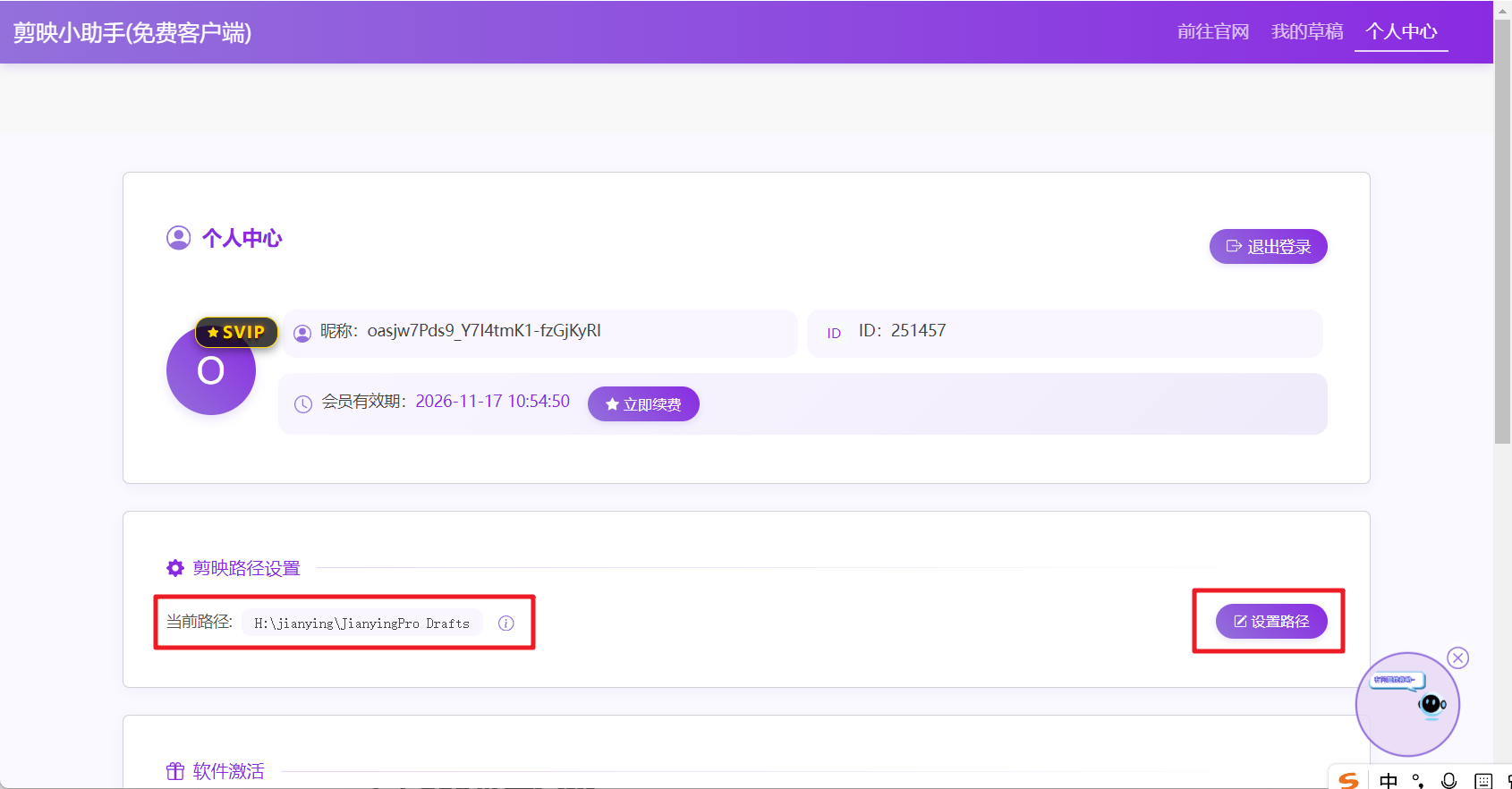Click the gift icon beside 软件激活
This screenshot has height=789, width=1512.
coord(175,771)
